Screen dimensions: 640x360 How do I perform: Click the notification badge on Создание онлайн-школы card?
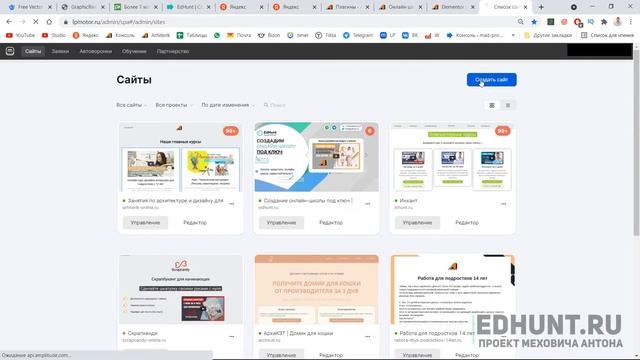click(x=370, y=131)
